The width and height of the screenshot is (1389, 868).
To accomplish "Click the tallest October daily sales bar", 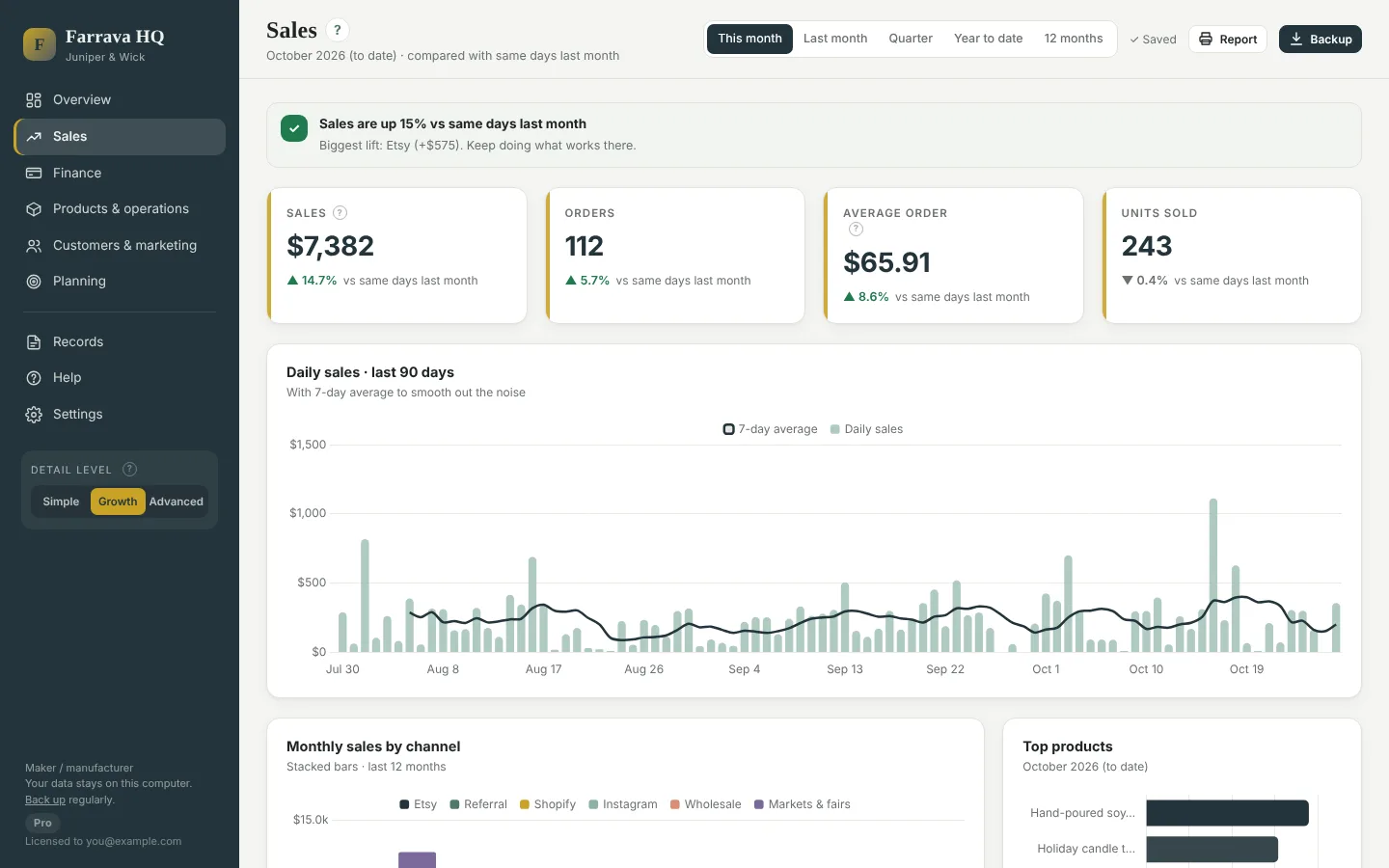I will pos(1213,576).
